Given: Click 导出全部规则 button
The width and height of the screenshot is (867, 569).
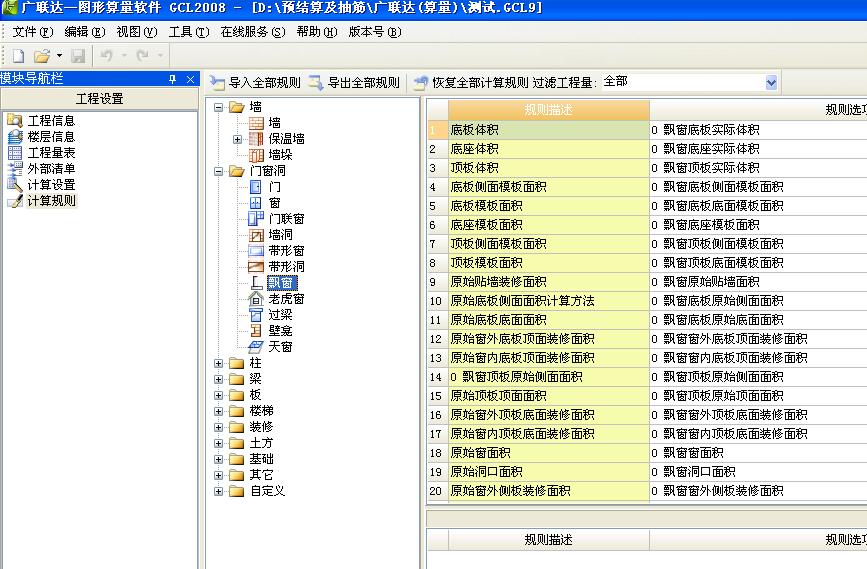Looking at the screenshot, I should [354, 83].
